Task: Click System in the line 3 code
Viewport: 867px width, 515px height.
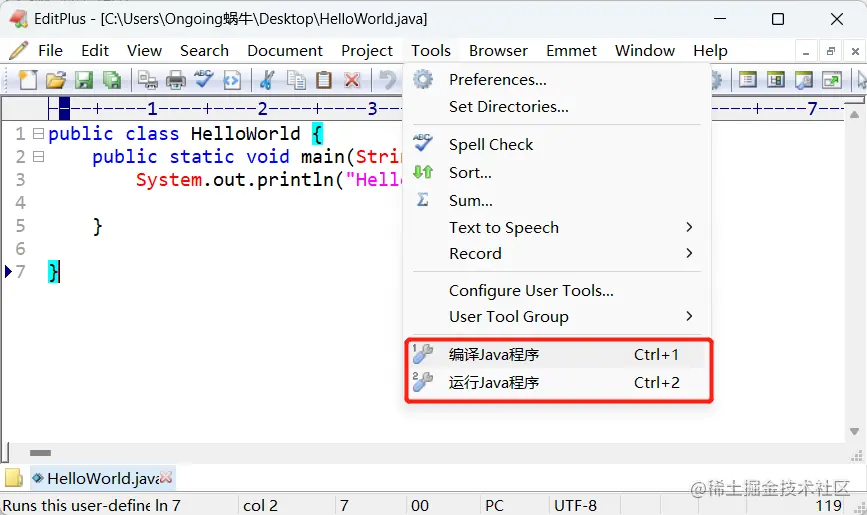Action: coord(169,180)
